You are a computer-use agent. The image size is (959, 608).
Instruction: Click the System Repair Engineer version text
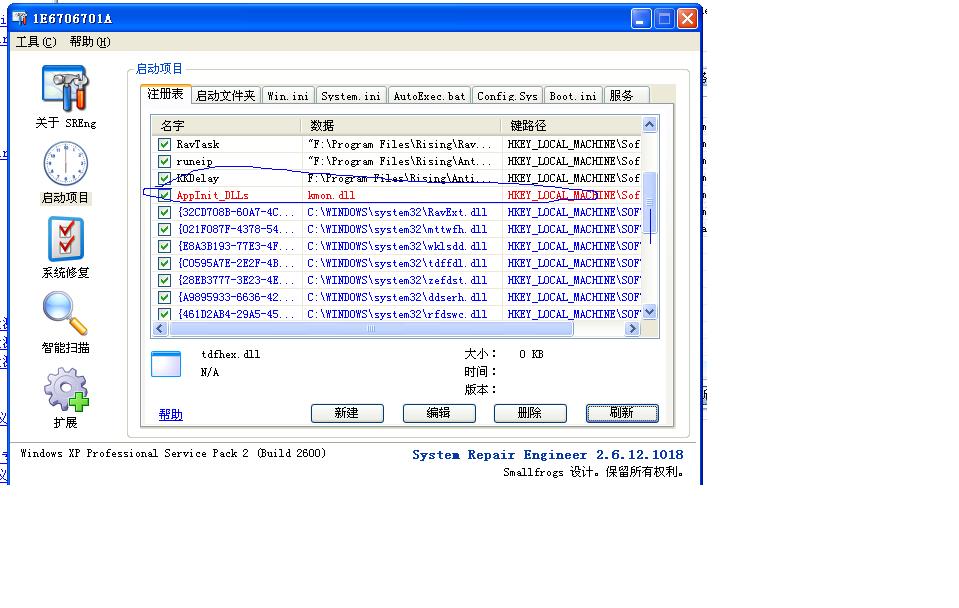click(547, 455)
